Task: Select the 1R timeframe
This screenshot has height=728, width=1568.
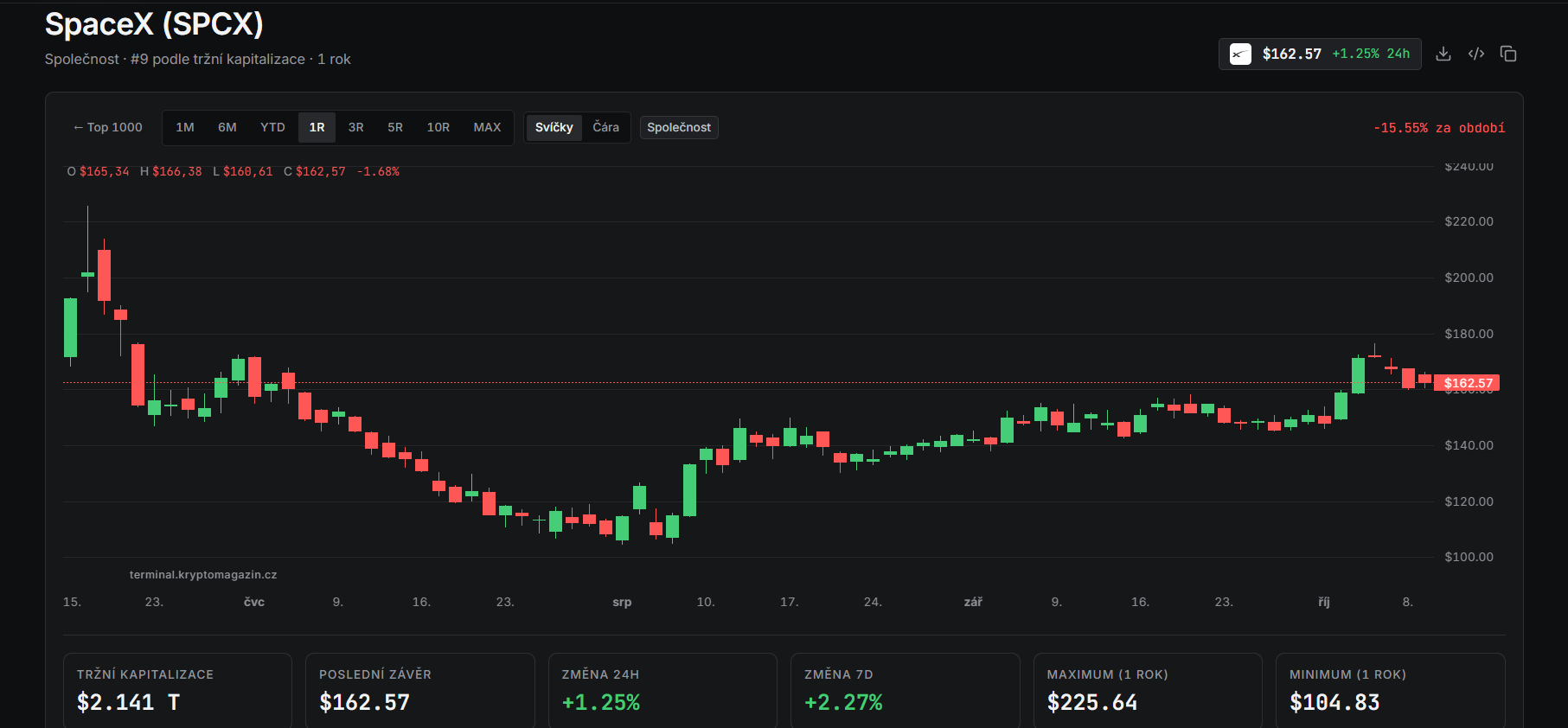Action: (x=317, y=127)
